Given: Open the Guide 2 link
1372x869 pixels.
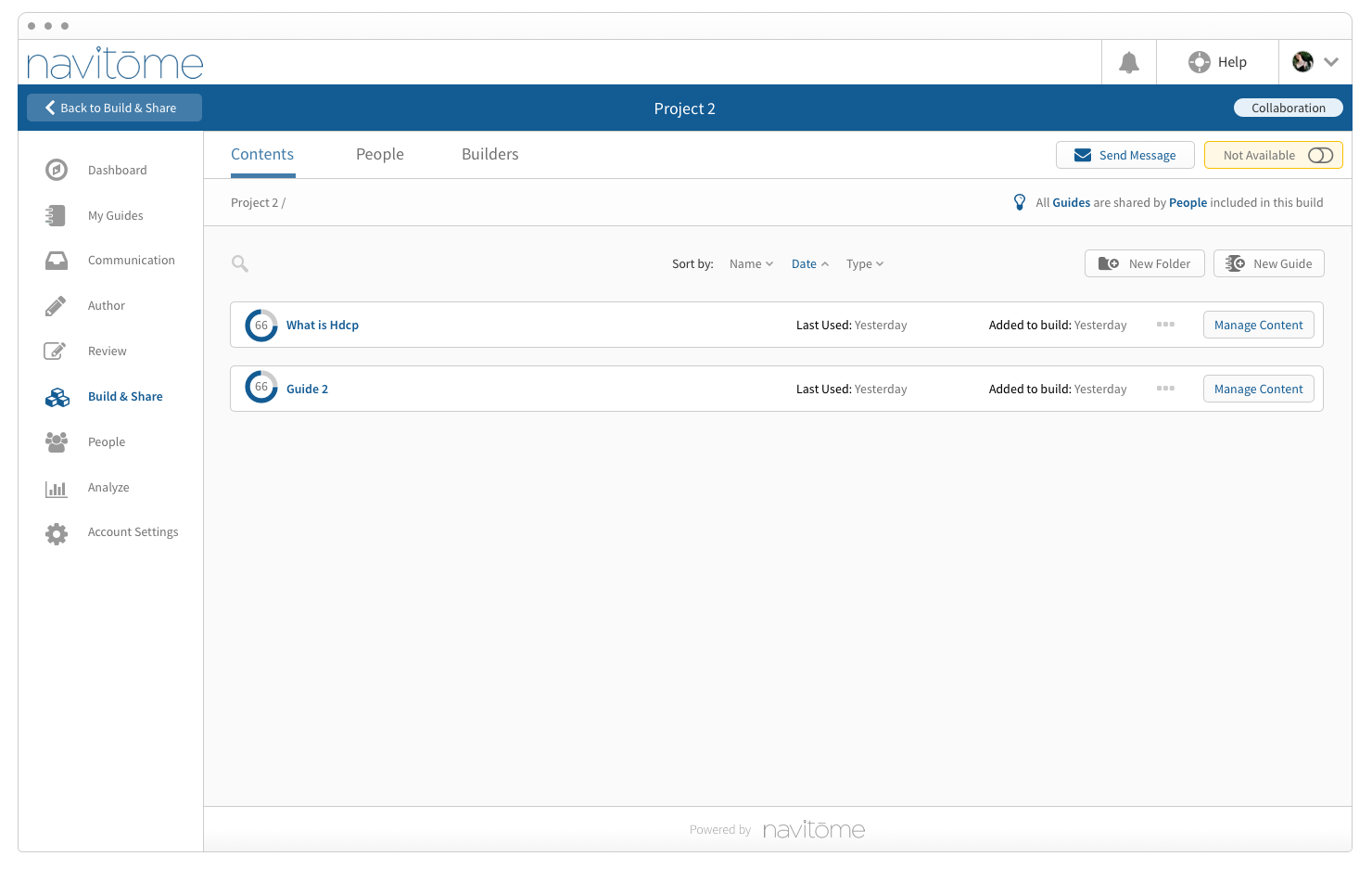Looking at the screenshot, I should point(307,389).
